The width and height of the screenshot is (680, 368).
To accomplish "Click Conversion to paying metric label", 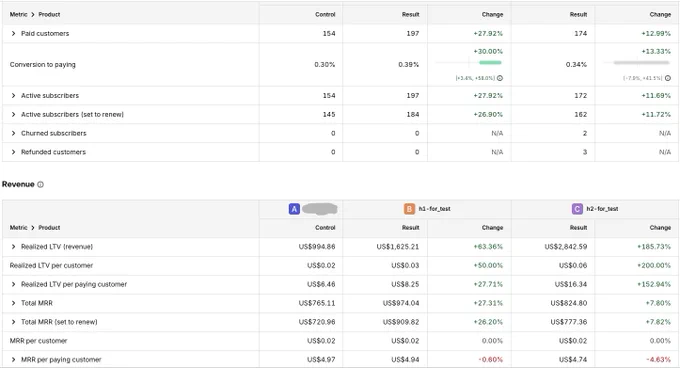I will click(42, 65).
